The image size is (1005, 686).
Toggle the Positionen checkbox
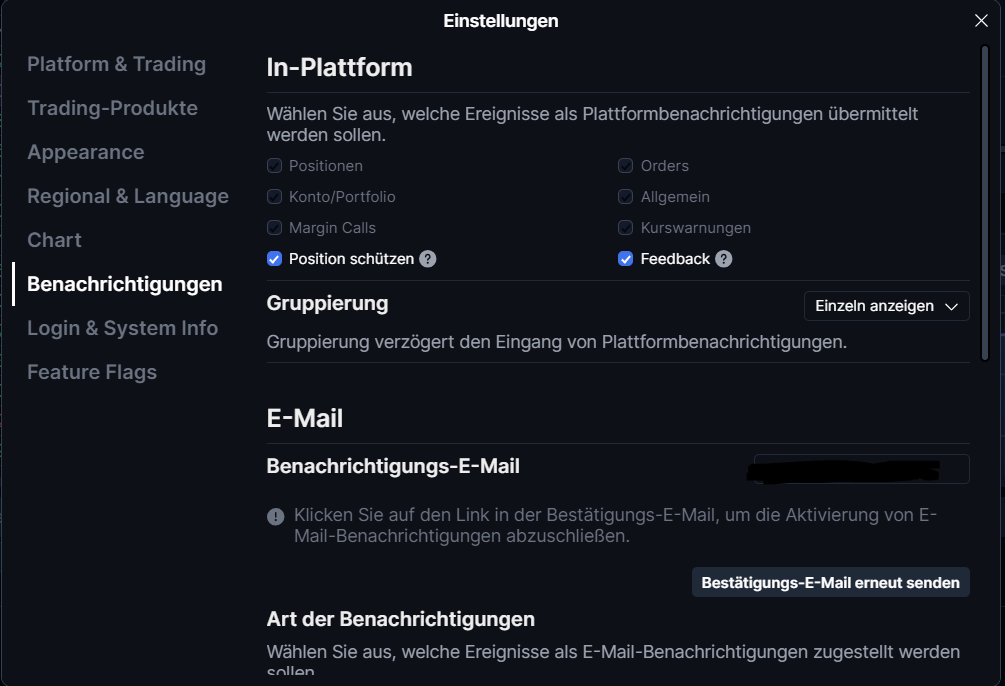point(274,166)
